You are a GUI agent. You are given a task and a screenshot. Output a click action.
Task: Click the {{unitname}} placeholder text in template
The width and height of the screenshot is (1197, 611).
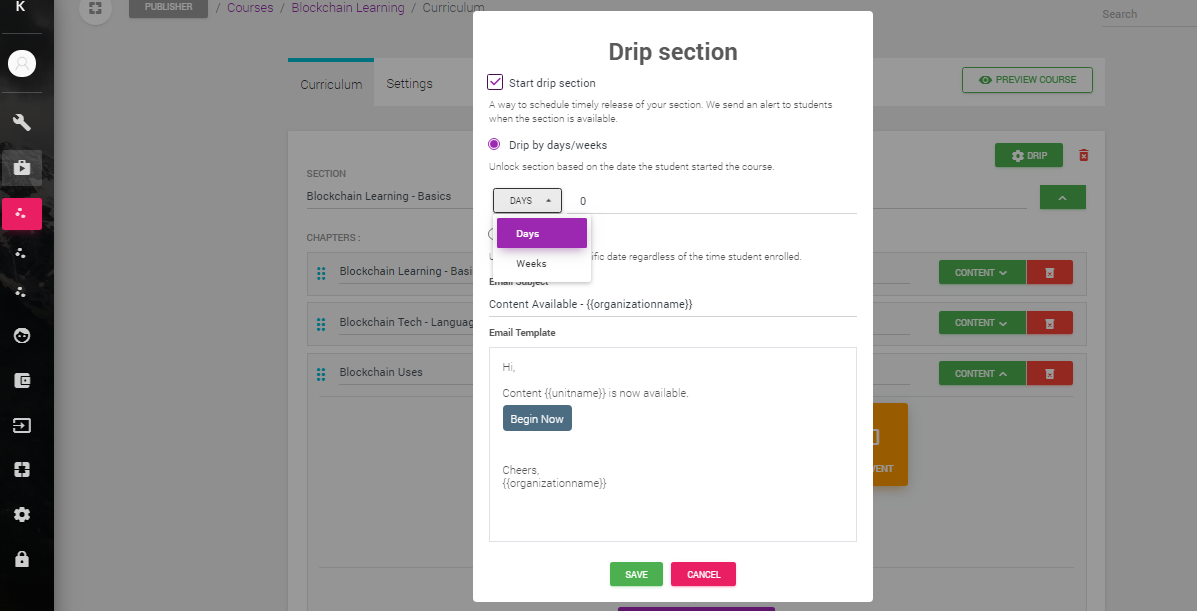pos(576,393)
